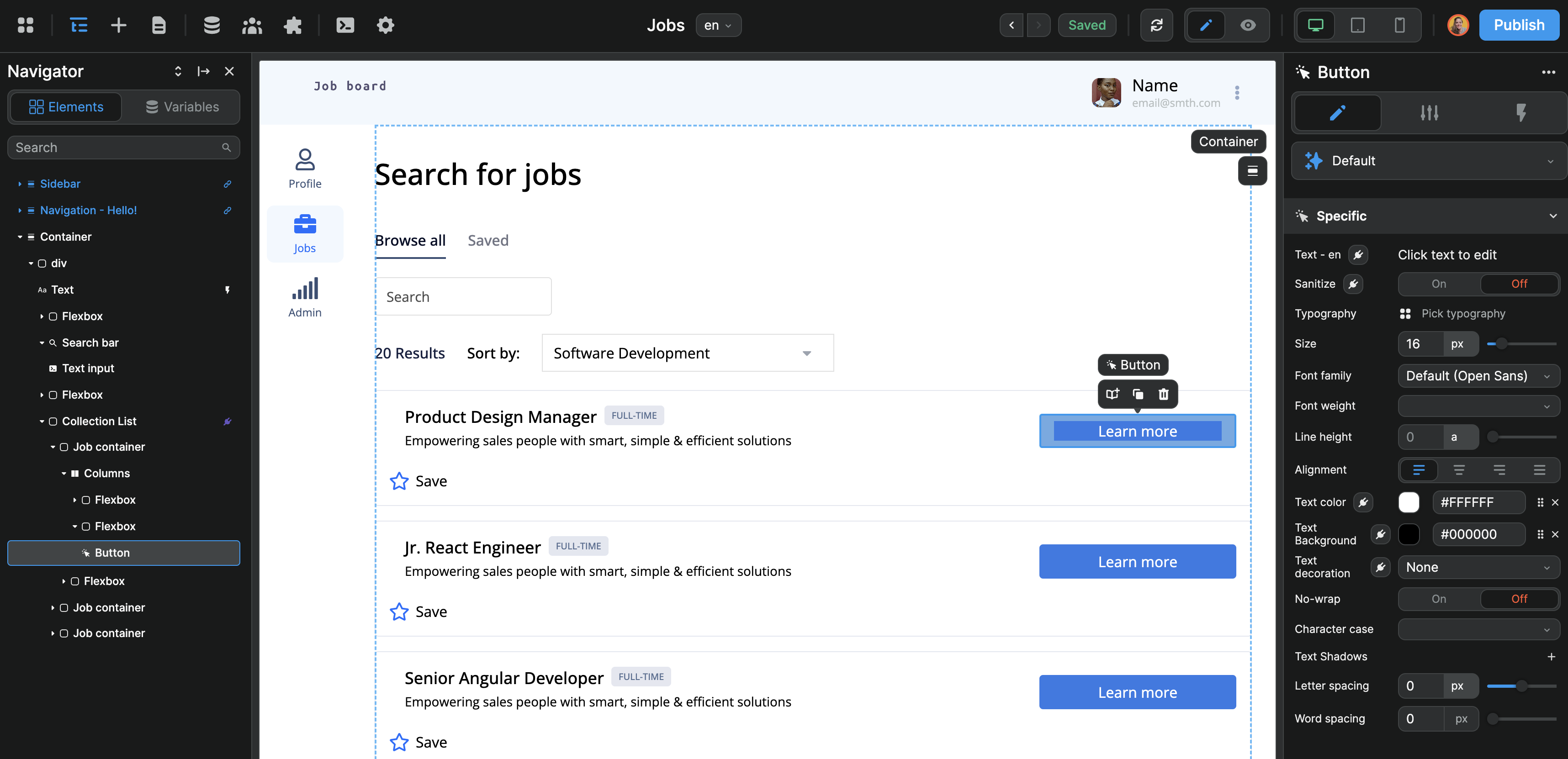Click the Publish button
The width and height of the screenshot is (1568, 759).
point(1518,25)
